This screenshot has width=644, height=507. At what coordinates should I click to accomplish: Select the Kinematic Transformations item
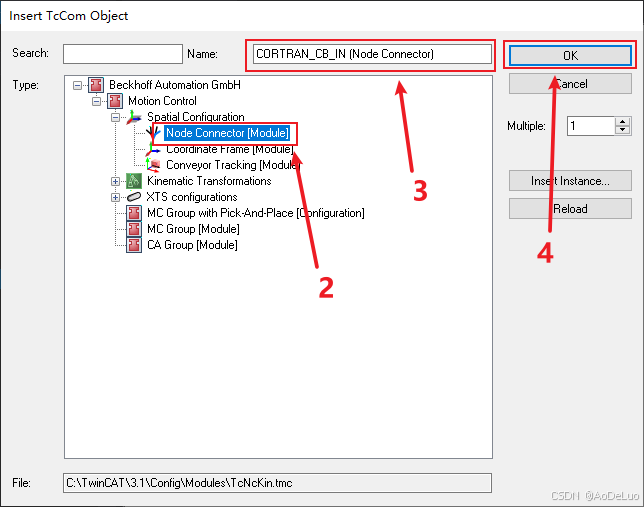[x=209, y=181]
